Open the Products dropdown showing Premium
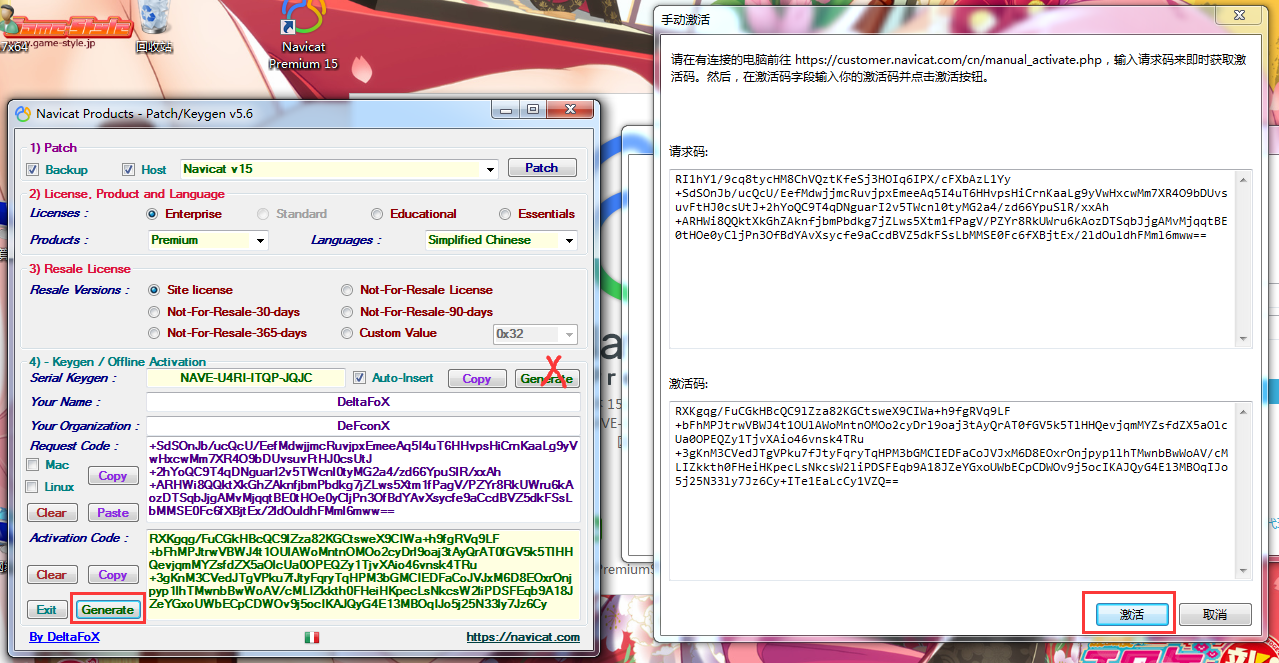Image resolution: width=1279 pixels, height=663 pixels. 260,240
